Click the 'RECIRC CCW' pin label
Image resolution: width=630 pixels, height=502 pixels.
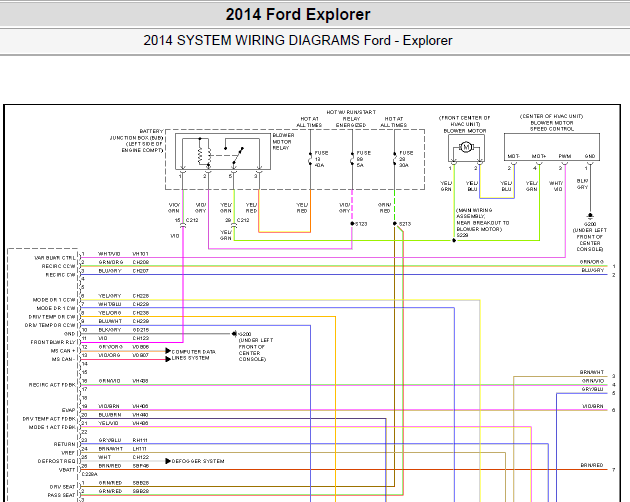click(x=59, y=266)
